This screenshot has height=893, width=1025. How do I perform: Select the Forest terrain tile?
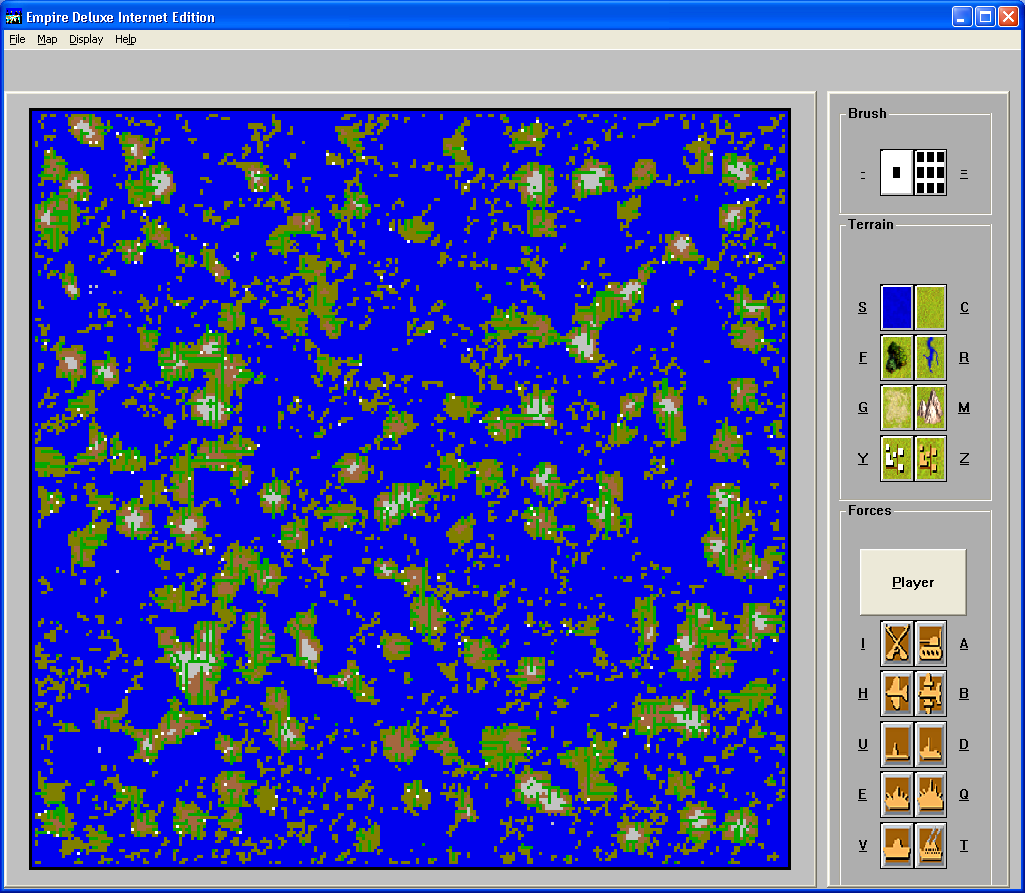[896, 357]
